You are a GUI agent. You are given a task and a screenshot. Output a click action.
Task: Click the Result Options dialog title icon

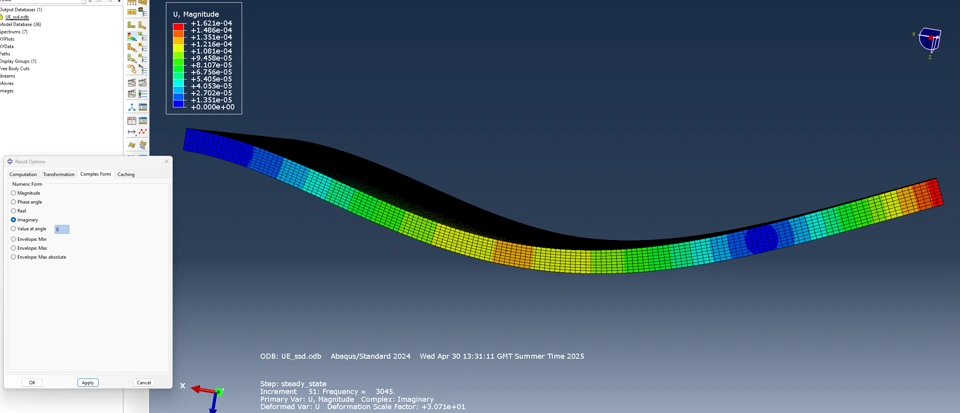[x=10, y=162]
